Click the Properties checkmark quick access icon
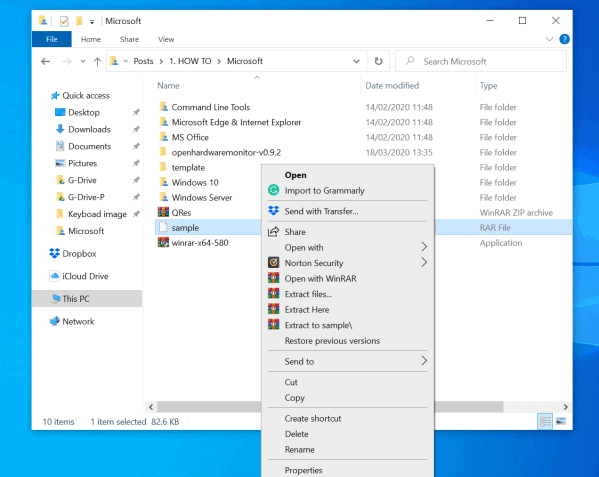This screenshot has width=599, height=477. [64, 21]
